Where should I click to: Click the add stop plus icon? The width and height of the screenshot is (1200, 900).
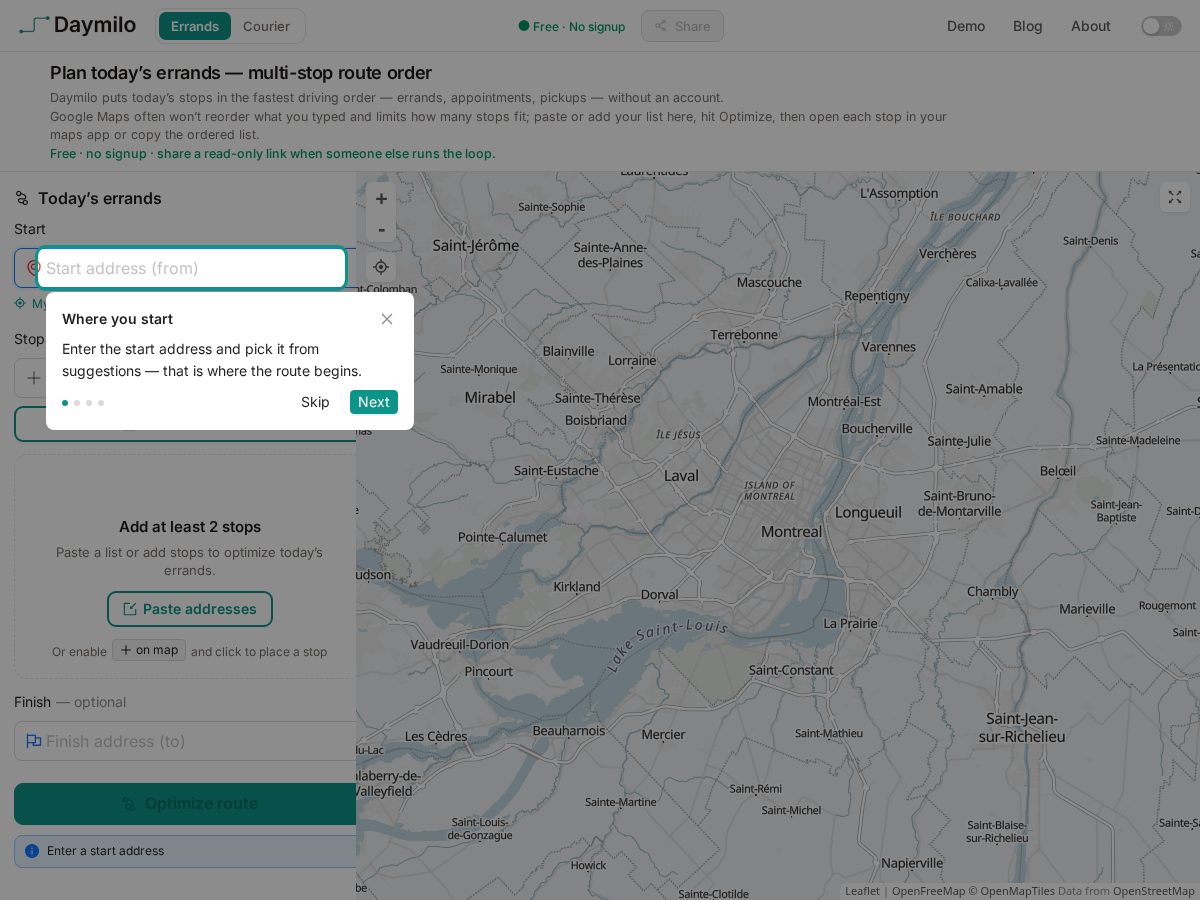[34, 378]
